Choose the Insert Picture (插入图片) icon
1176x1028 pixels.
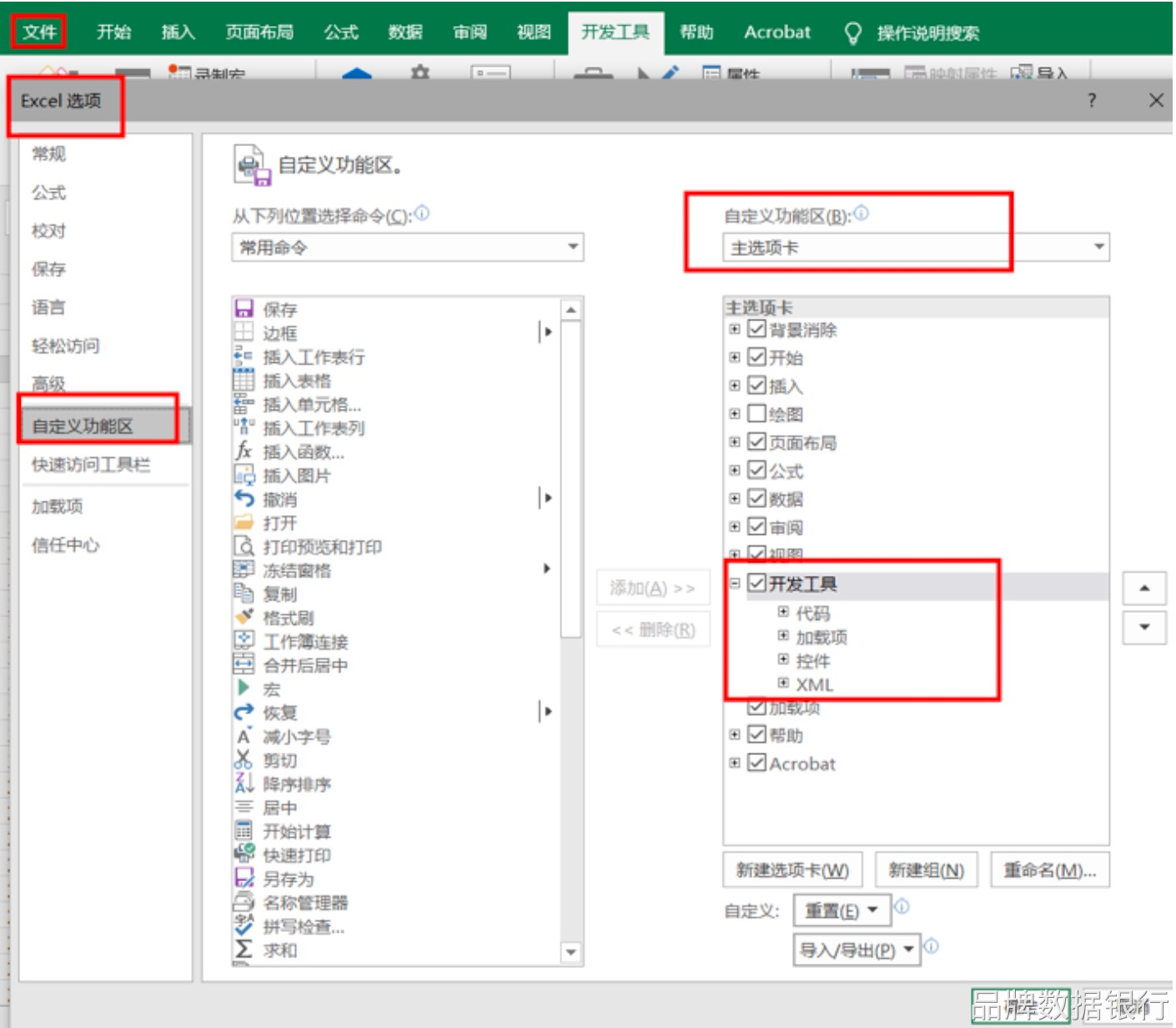244,475
